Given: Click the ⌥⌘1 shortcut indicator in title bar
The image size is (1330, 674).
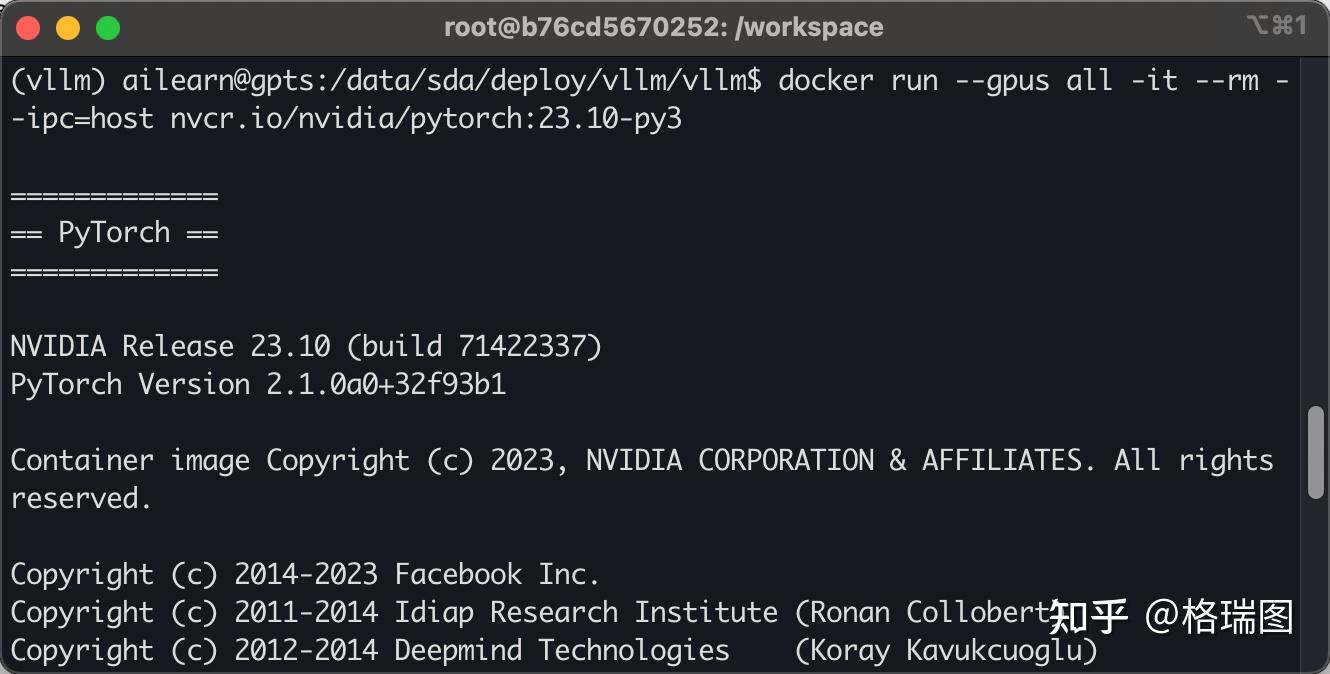Looking at the screenshot, I should (x=1276, y=26).
